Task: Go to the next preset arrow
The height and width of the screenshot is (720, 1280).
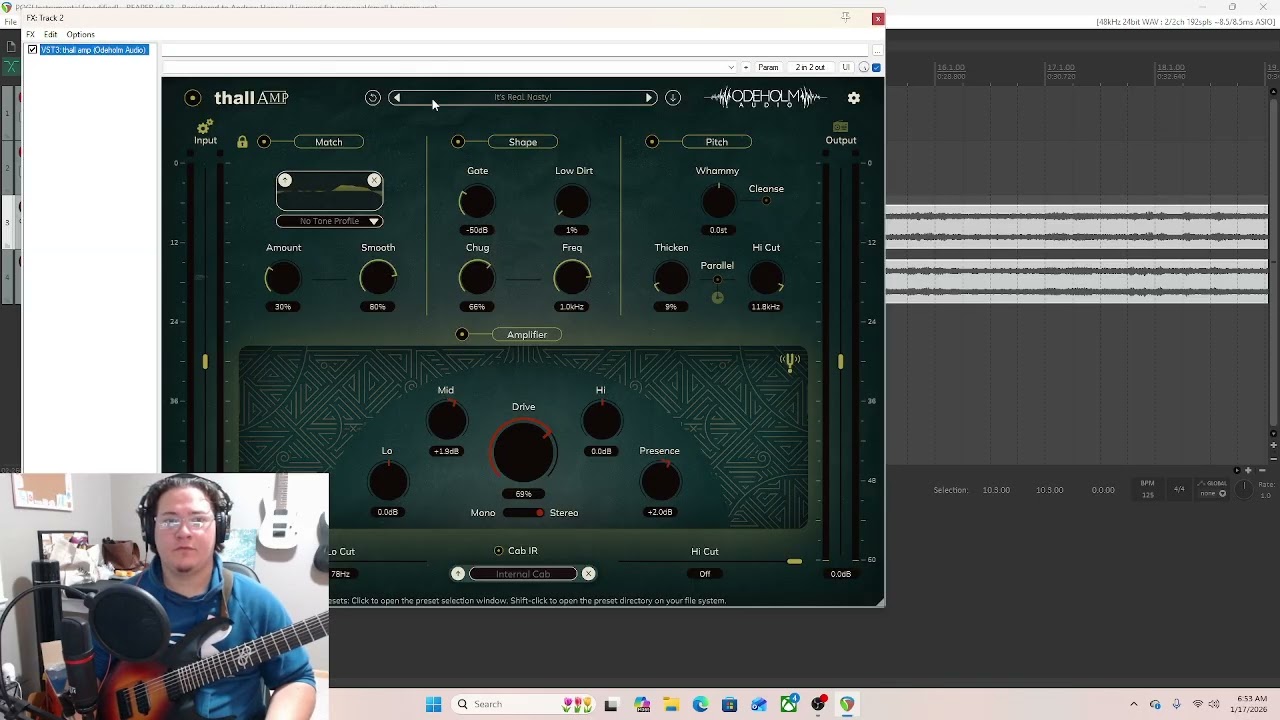Action: pos(649,98)
